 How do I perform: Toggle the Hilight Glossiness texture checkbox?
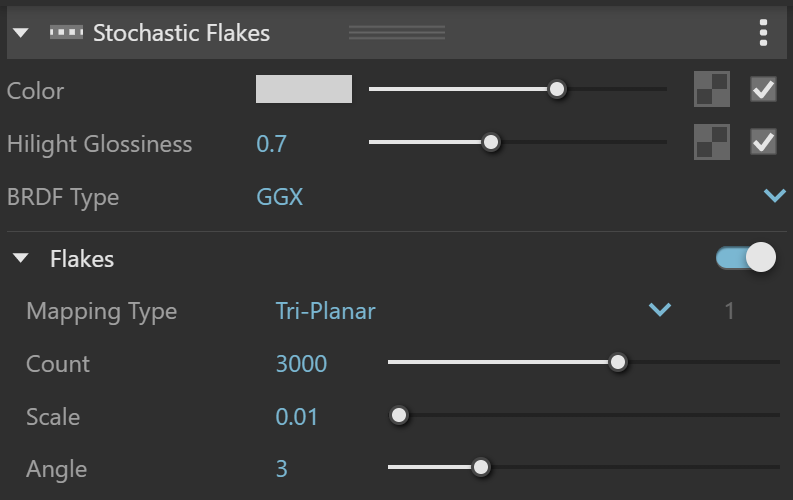[x=763, y=142]
